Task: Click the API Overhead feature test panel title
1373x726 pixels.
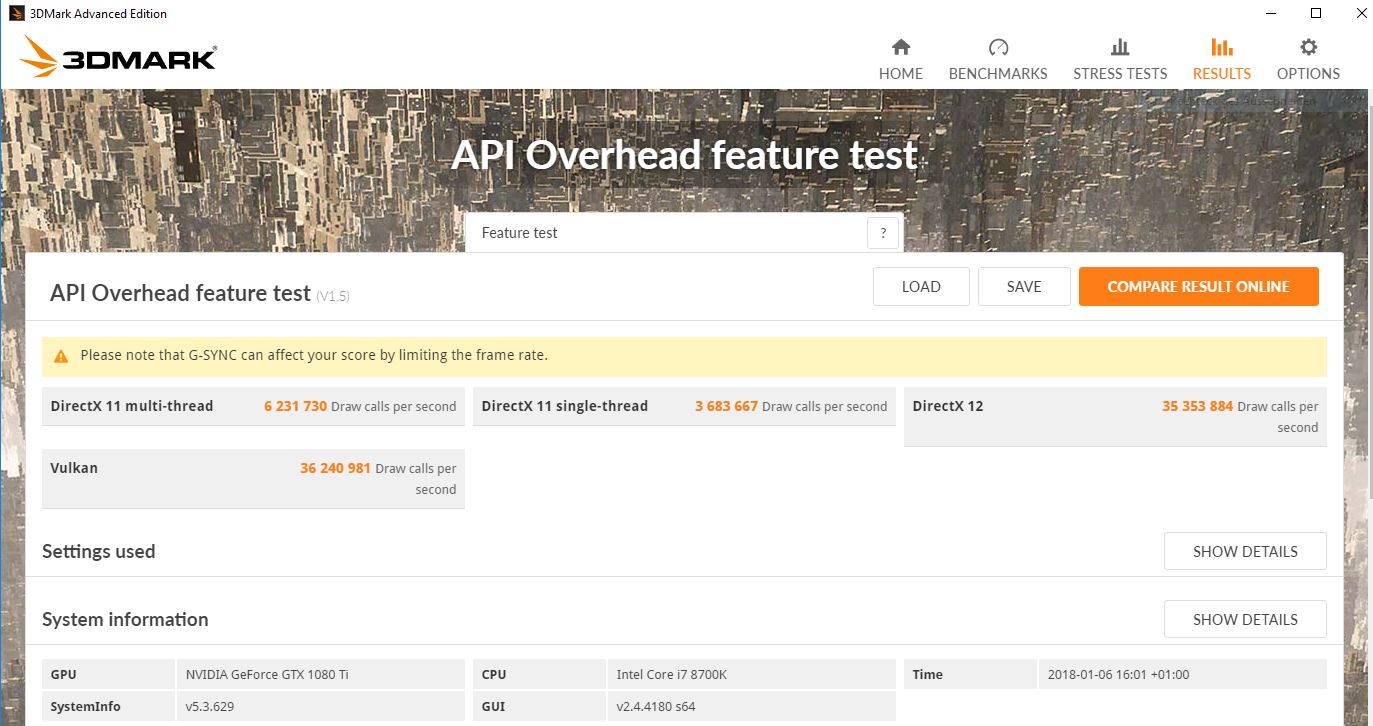Action: coord(180,293)
